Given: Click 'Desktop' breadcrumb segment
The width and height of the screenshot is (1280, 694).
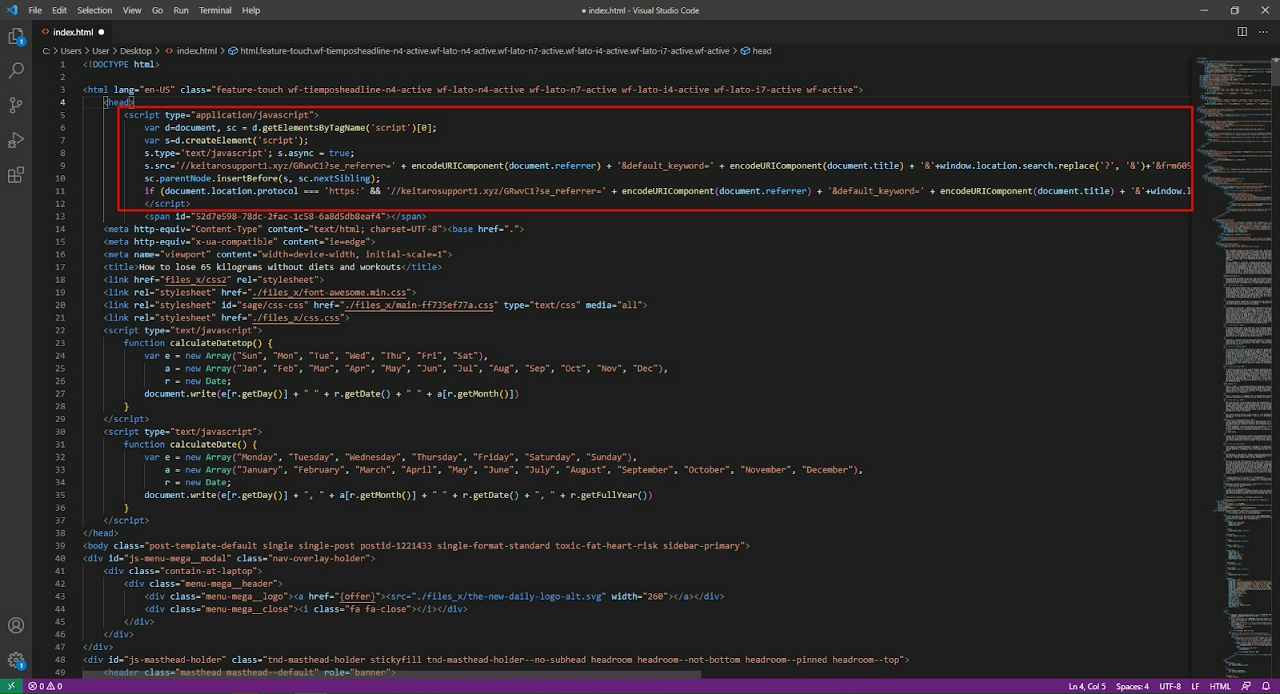Looking at the screenshot, I should (x=136, y=51).
